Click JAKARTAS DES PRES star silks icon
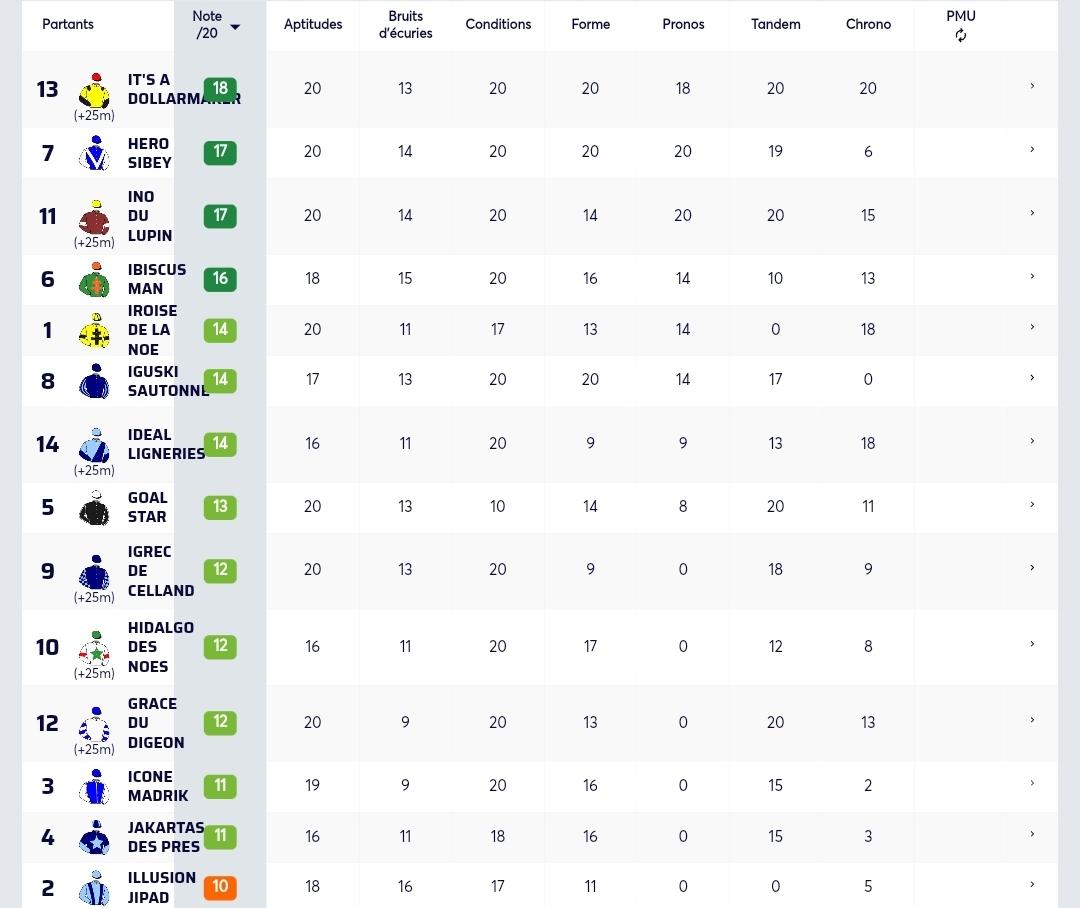 click(95, 837)
